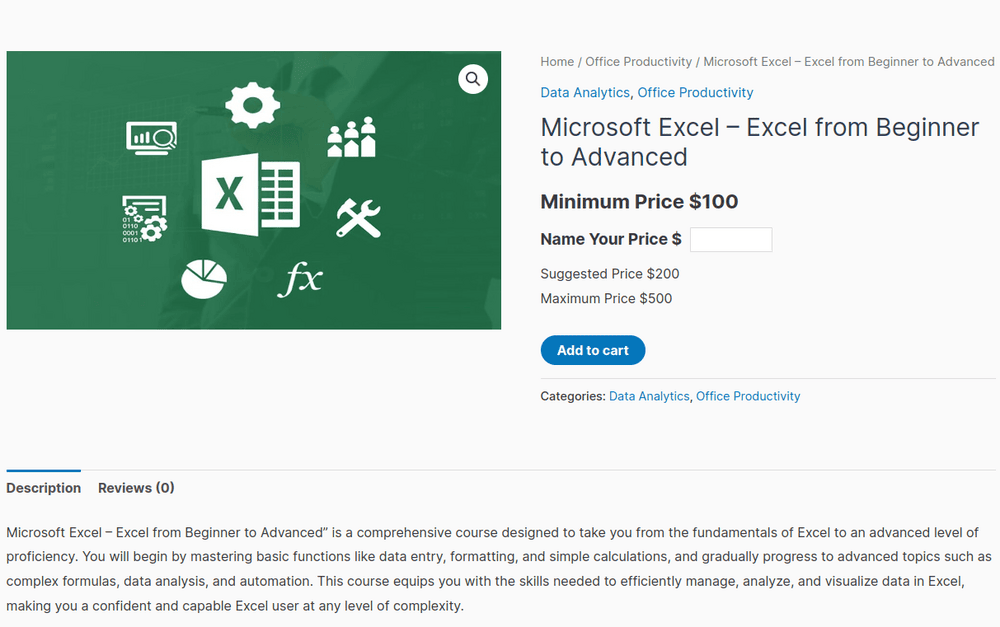Click the binary data gears icon
Viewport: 1000px width, 627px height.
144,219
